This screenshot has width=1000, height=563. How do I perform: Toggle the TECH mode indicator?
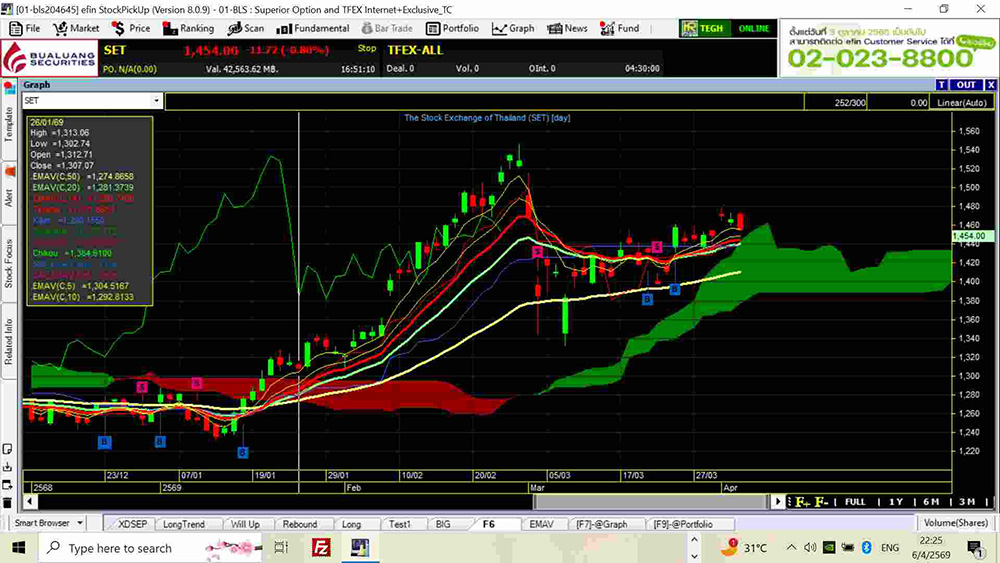pyautogui.click(x=706, y=28)
